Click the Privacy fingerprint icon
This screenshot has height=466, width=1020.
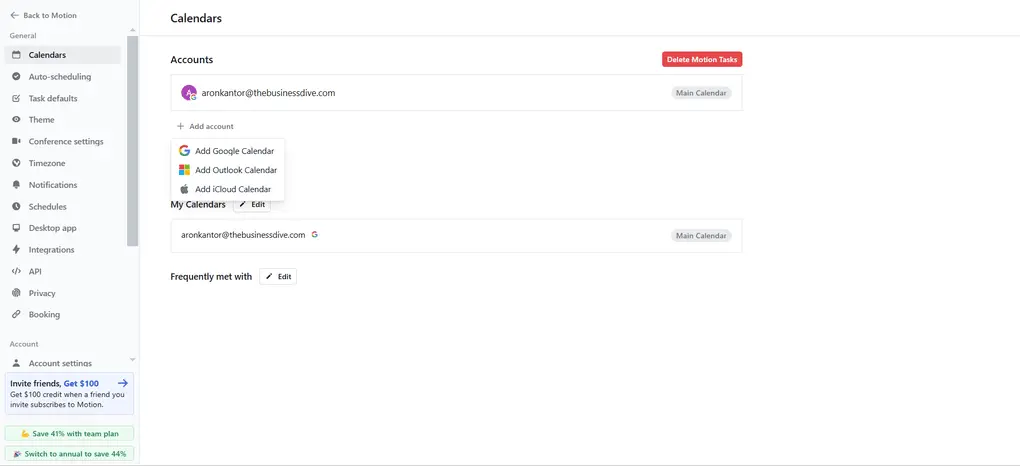[16, 293]
